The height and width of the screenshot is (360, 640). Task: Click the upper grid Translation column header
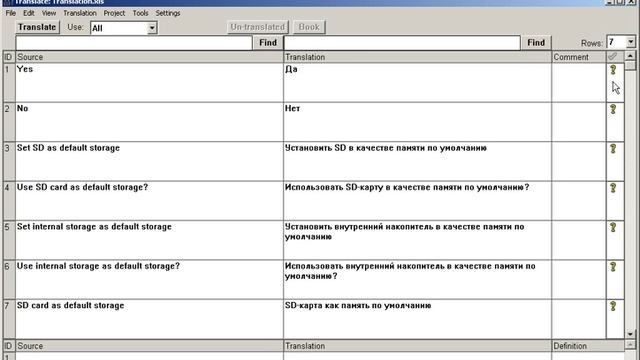point(418,57)
